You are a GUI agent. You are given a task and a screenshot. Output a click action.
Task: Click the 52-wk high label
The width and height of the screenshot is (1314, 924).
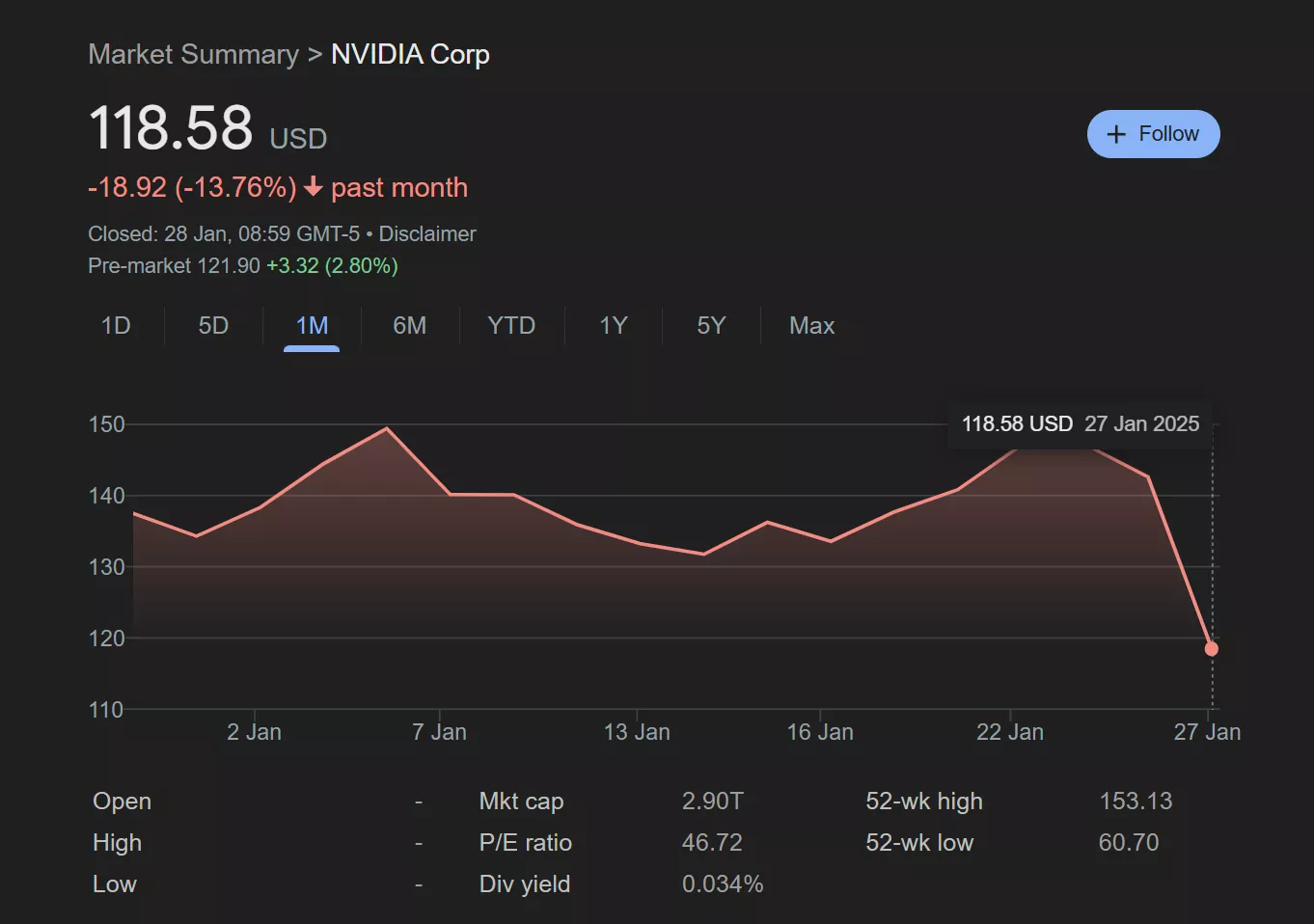[923, 802]
